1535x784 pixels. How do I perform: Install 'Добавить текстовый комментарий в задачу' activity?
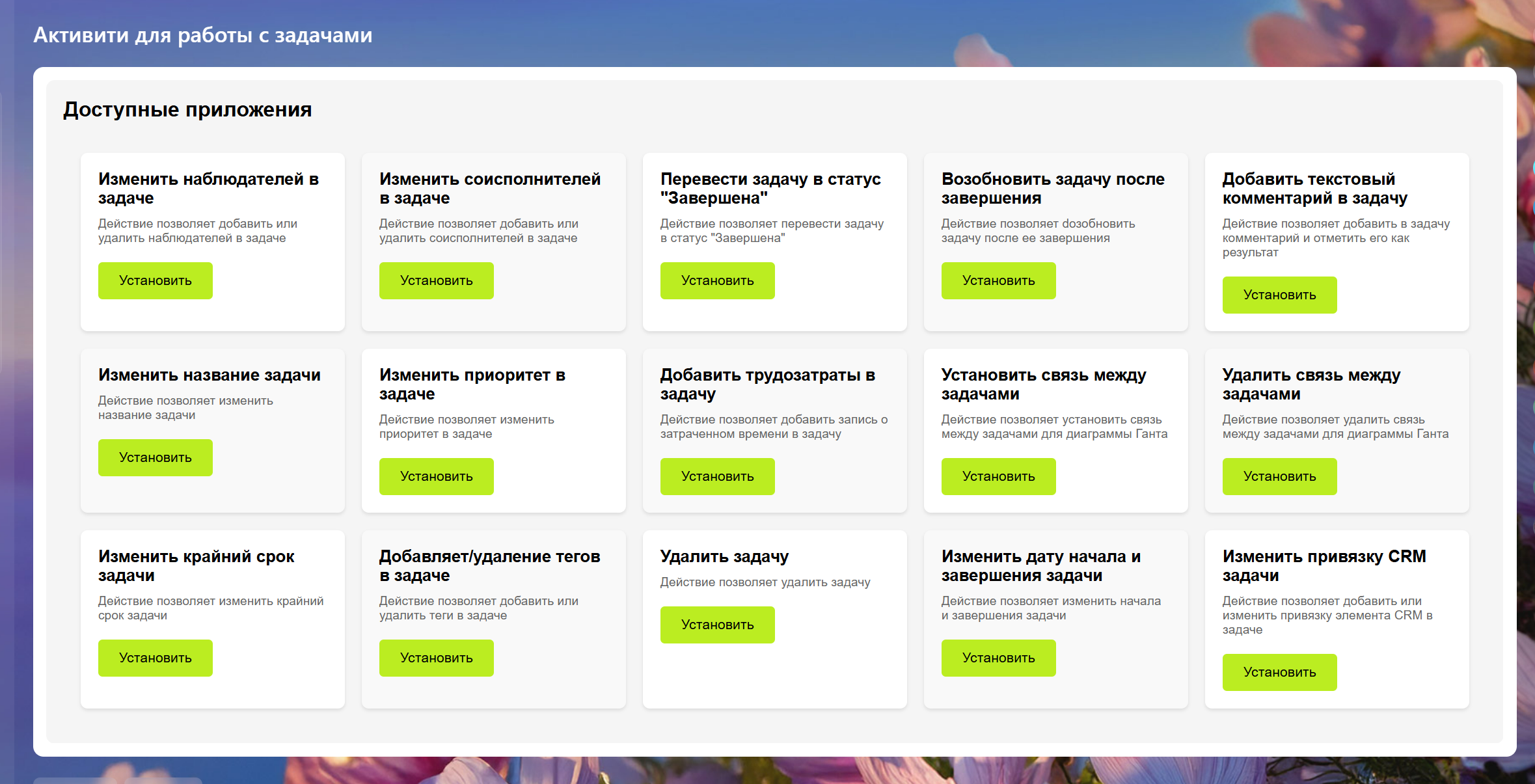coord(1279,295)
